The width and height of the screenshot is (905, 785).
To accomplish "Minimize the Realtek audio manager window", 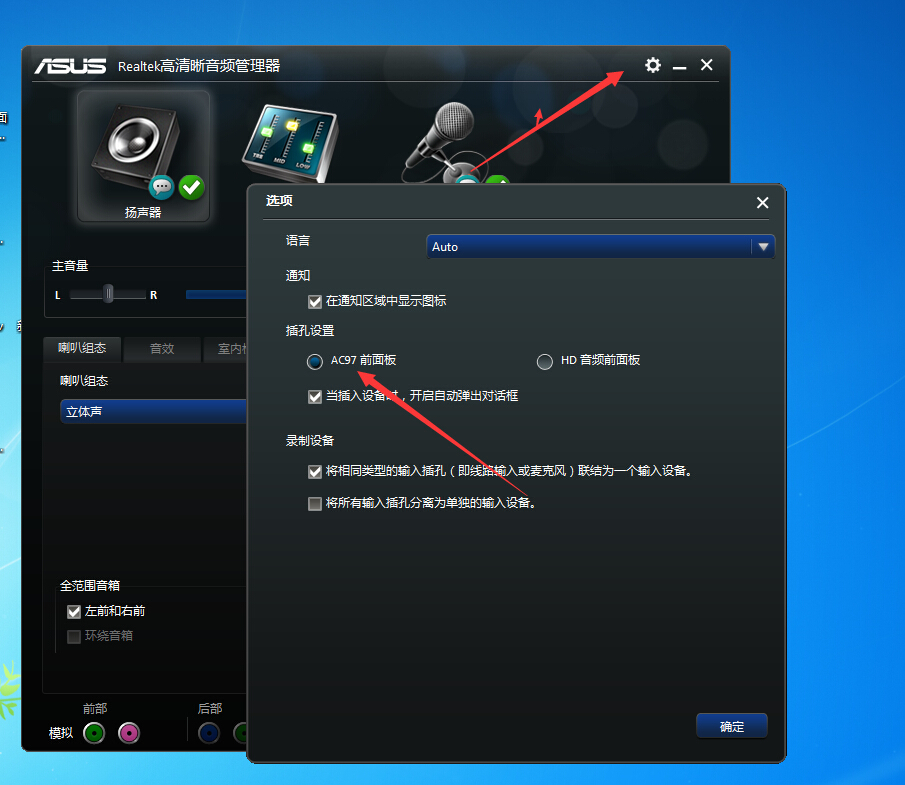I will [x=679, y=67].
